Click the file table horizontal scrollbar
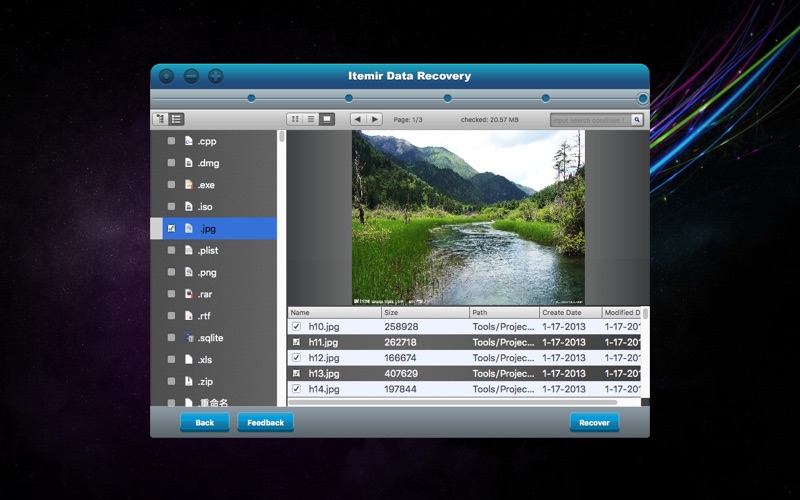 pyautogui.click(x=452, y=403)
